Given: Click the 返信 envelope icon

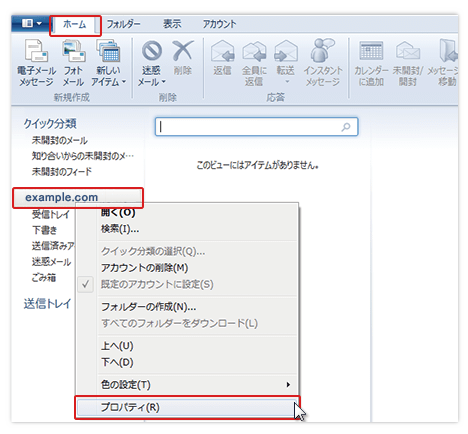Looking at the screenshot, I should click(x=222, y=50).
